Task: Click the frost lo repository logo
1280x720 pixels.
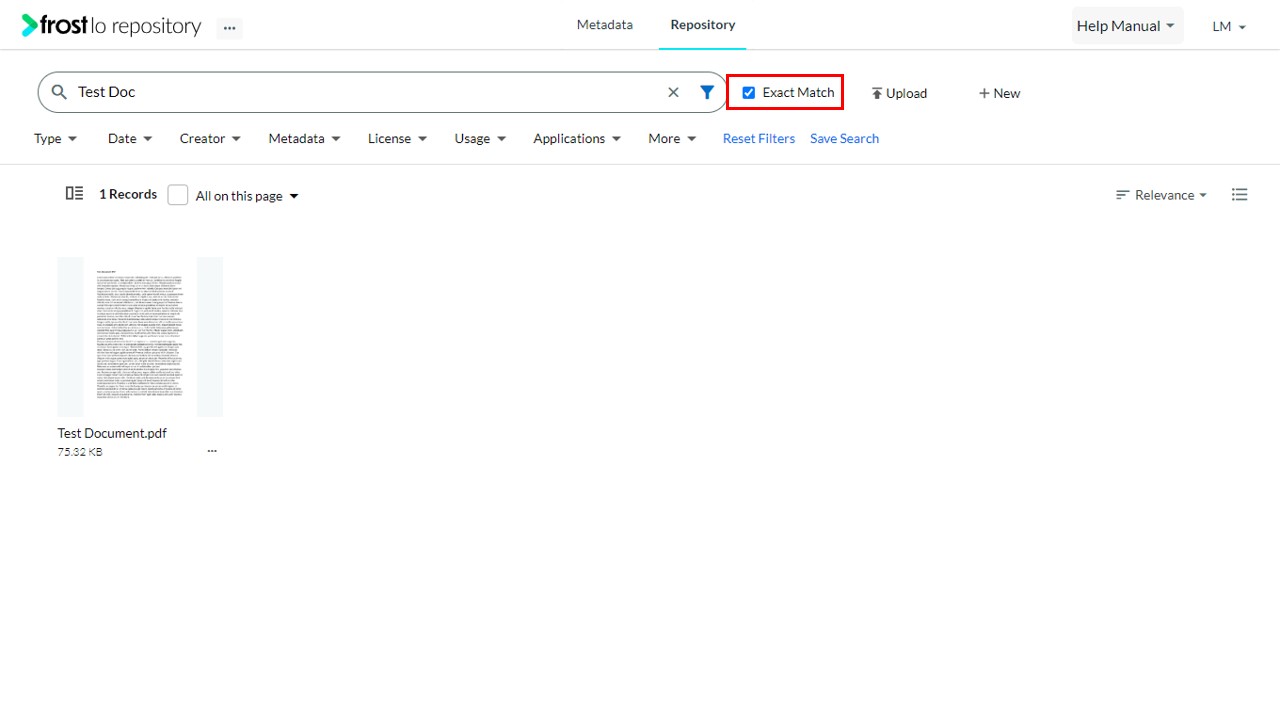Action: pyautogui.click(x=111, y=26)
